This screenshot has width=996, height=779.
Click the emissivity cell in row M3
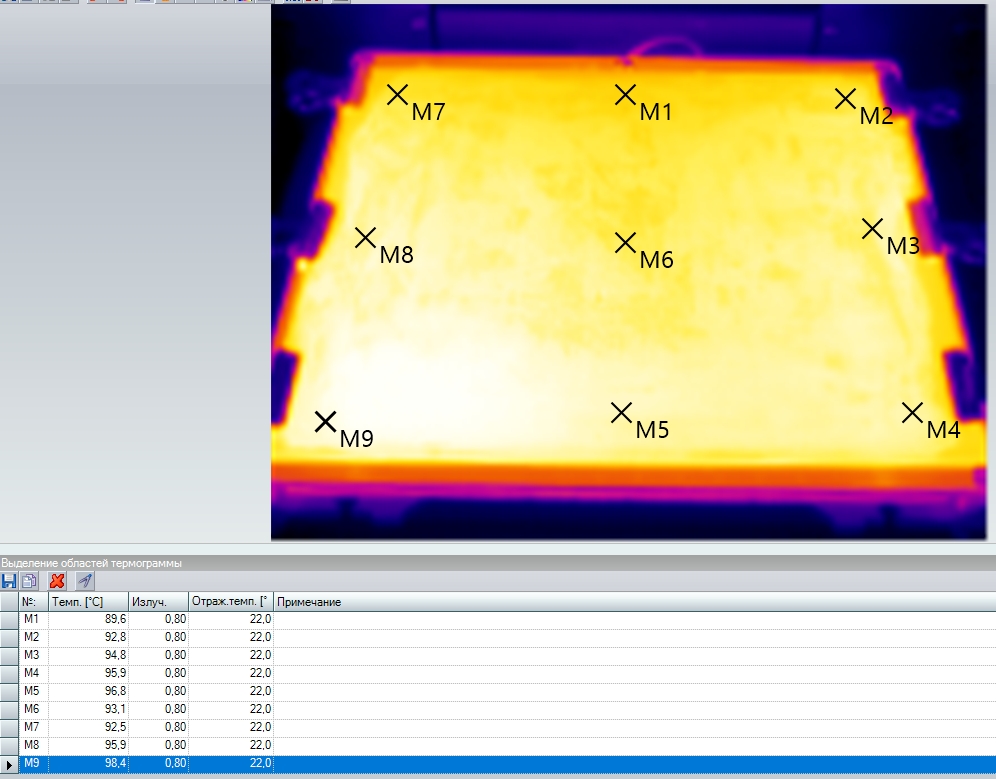pyautogui.click(x=158, y=655)
